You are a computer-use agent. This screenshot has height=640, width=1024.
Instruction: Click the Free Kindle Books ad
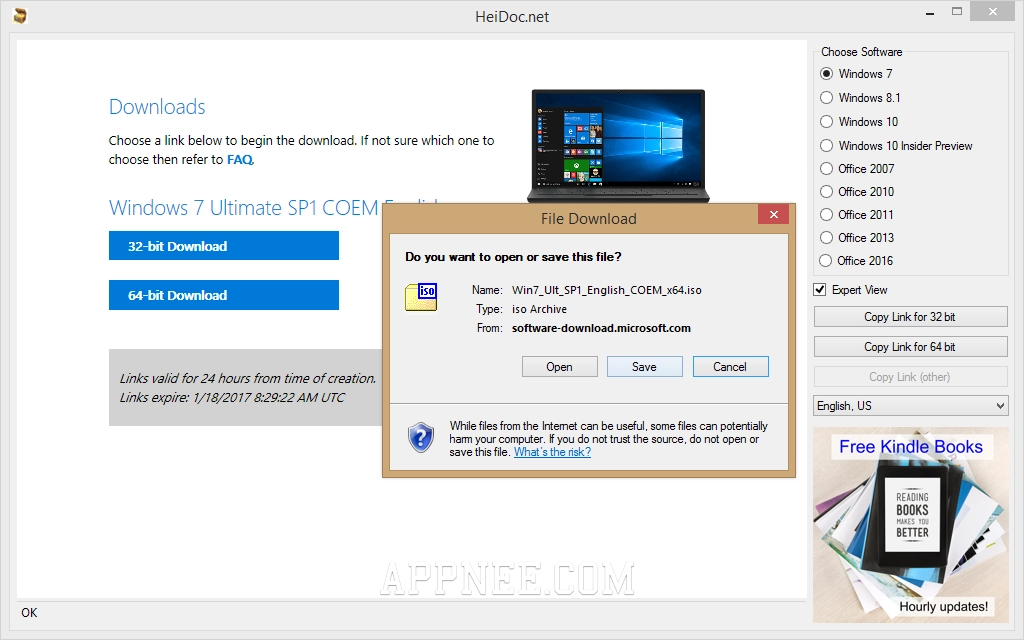click(x=910, y=524)
